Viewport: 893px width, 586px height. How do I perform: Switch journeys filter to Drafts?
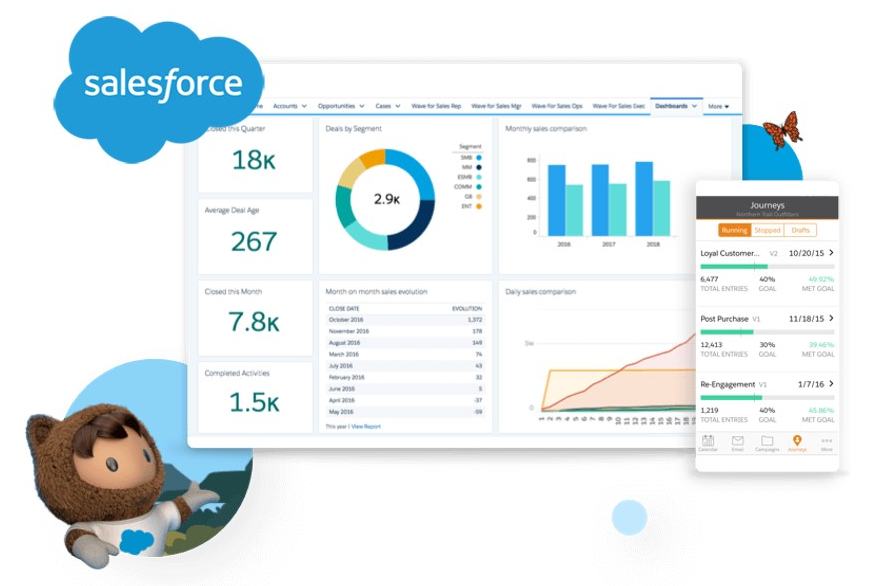click(x=800, y=230)
